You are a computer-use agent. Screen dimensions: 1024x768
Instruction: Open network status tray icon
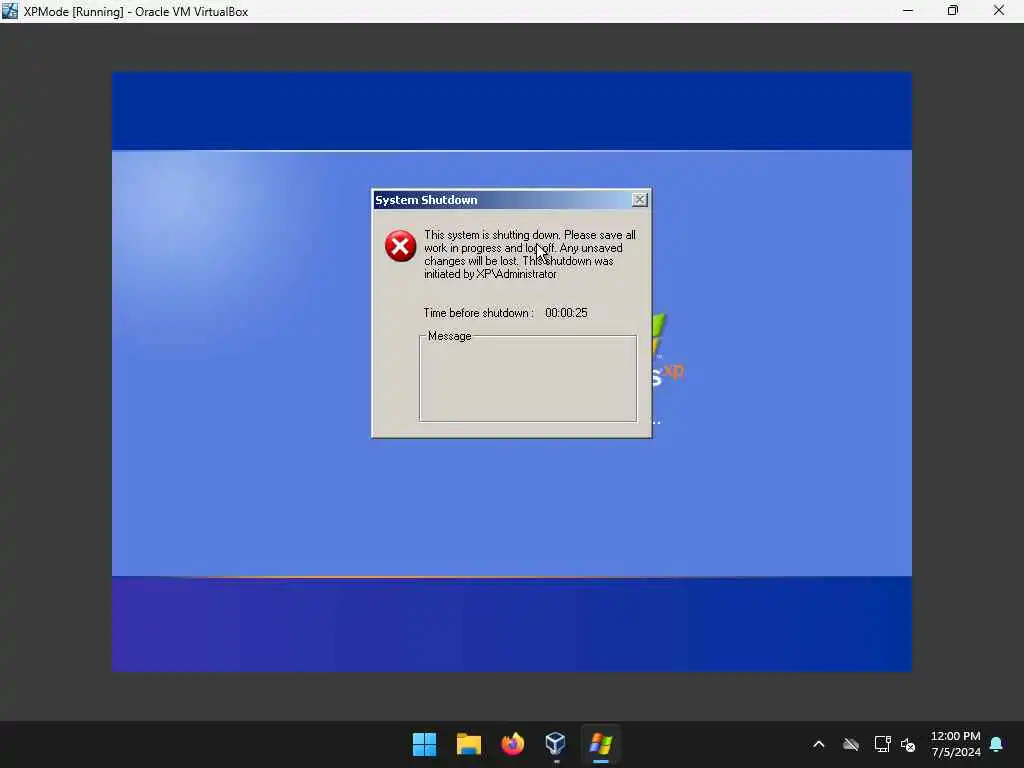[x=882, y=744]
